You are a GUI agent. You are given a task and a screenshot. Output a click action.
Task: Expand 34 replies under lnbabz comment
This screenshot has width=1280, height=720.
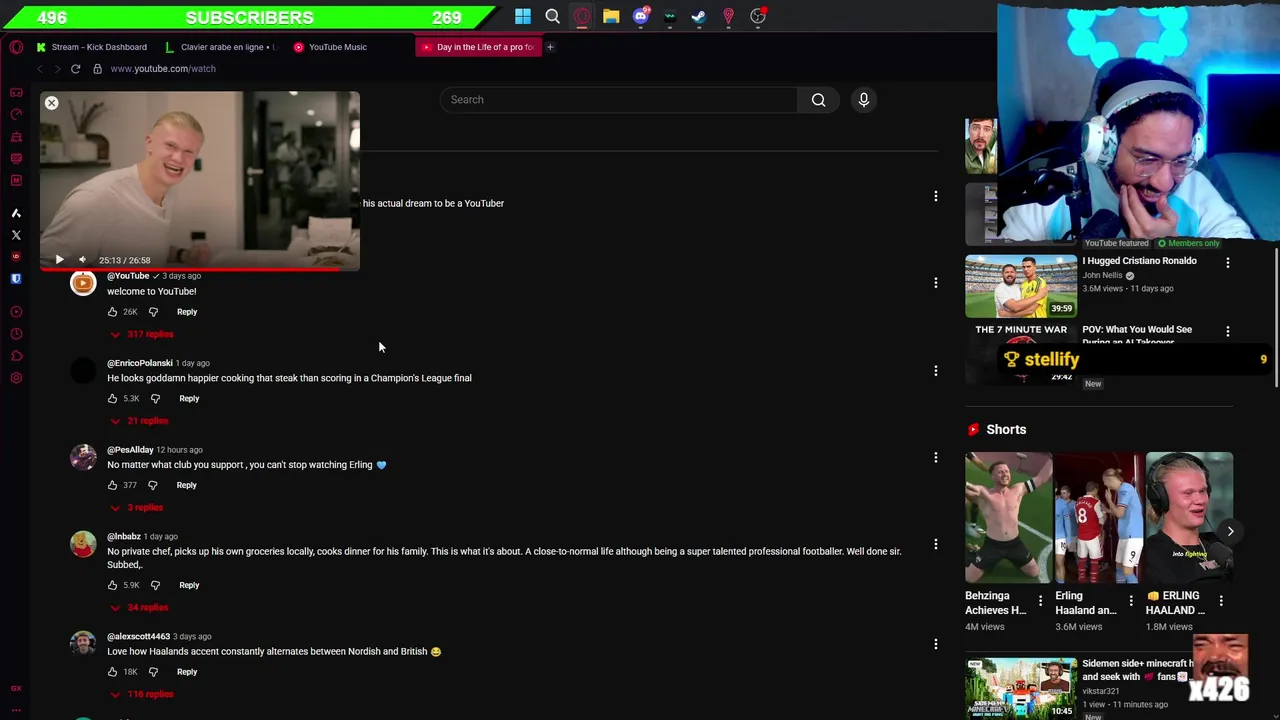point(139,608)
